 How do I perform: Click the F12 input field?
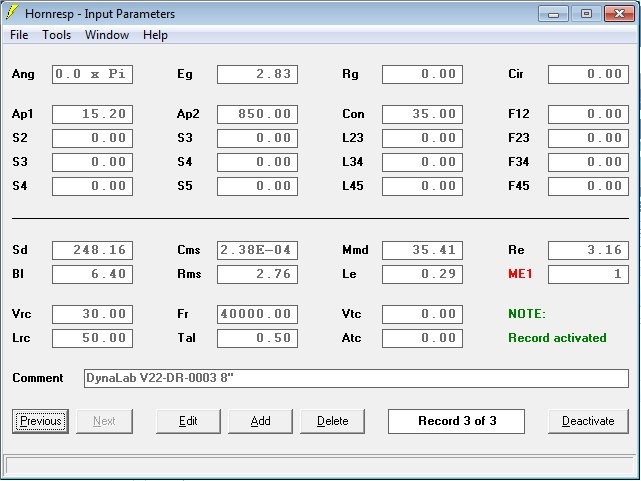point(588,114)
